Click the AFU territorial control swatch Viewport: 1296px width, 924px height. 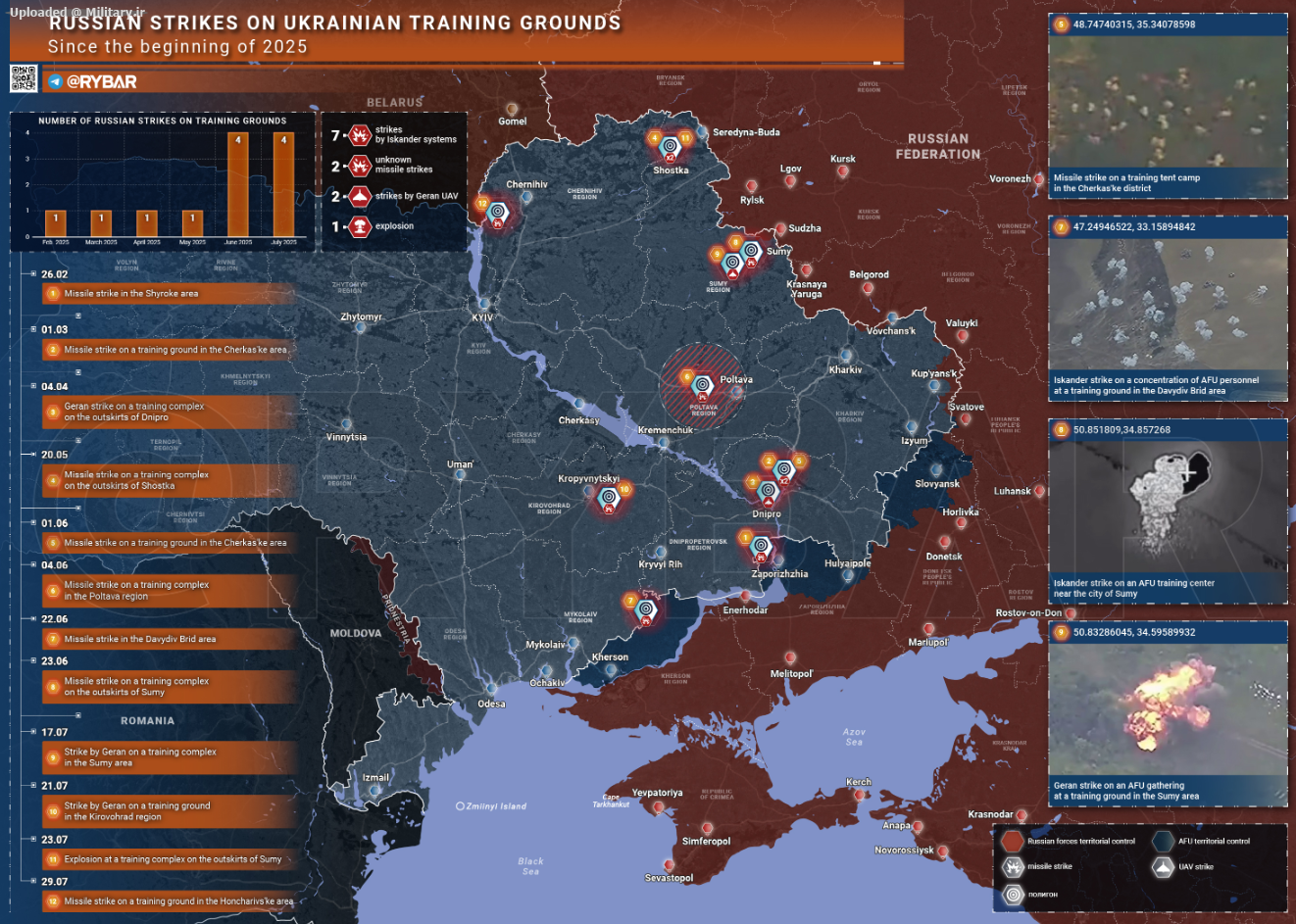tap(1163, 841)
